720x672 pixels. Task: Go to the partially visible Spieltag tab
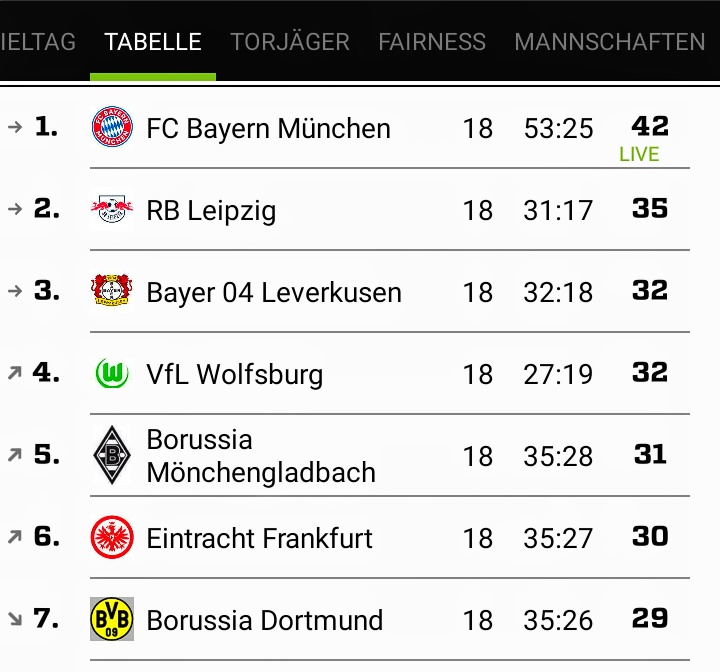coord(38,42)
